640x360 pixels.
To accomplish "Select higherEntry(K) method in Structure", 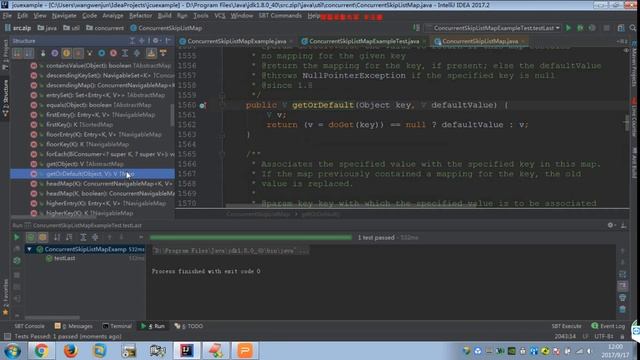I will (x=93, y=203).
